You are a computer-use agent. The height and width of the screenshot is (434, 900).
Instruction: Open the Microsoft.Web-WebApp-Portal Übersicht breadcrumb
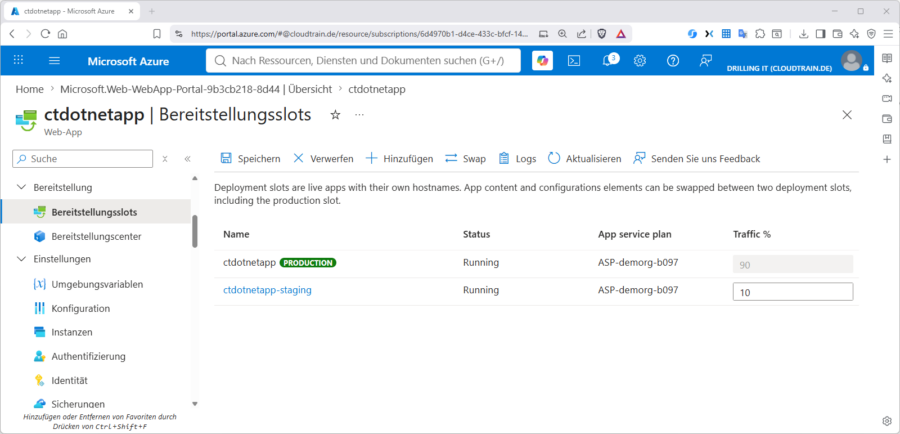[196, 89]
